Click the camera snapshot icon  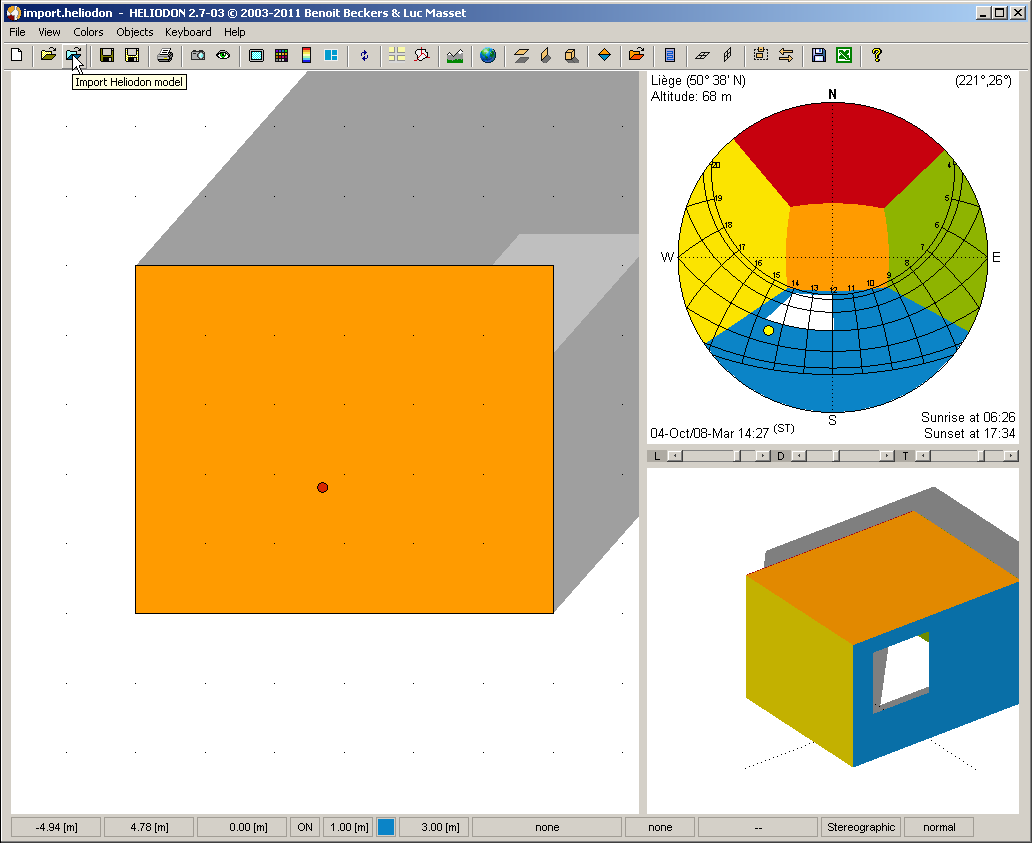coord(197,55)
